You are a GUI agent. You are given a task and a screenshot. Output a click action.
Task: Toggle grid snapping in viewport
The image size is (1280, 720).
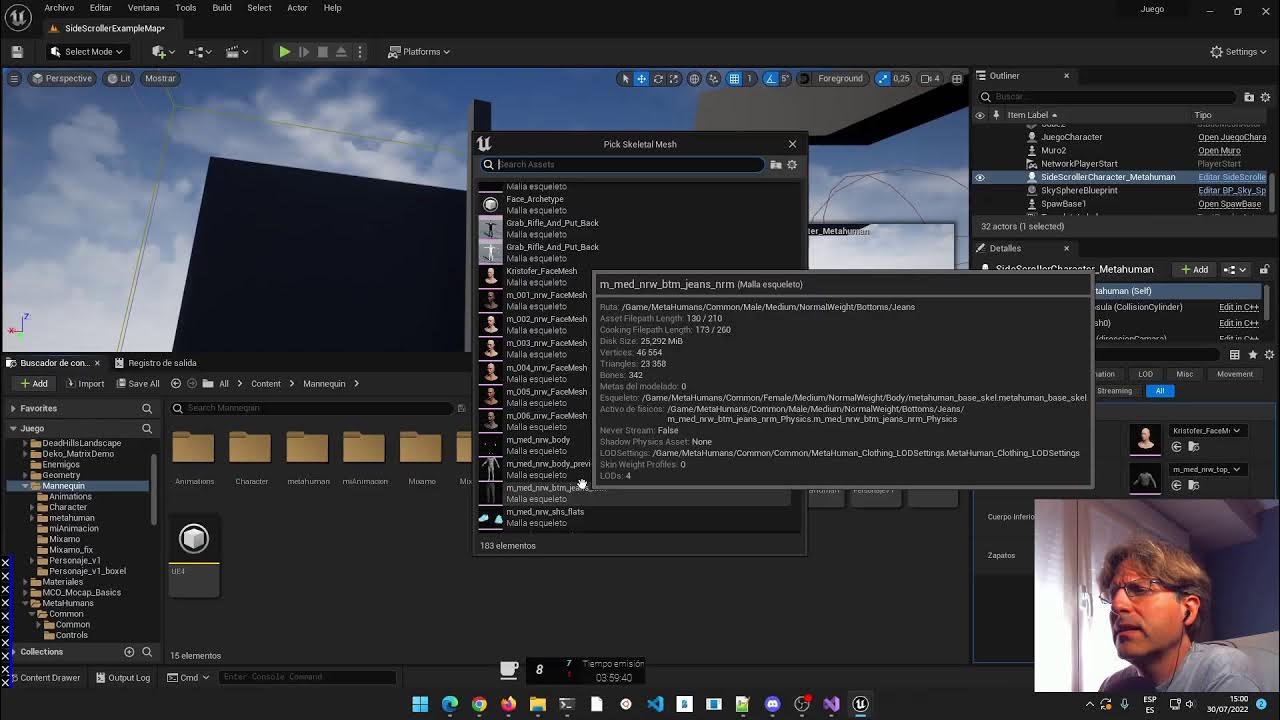coord(734,78)
